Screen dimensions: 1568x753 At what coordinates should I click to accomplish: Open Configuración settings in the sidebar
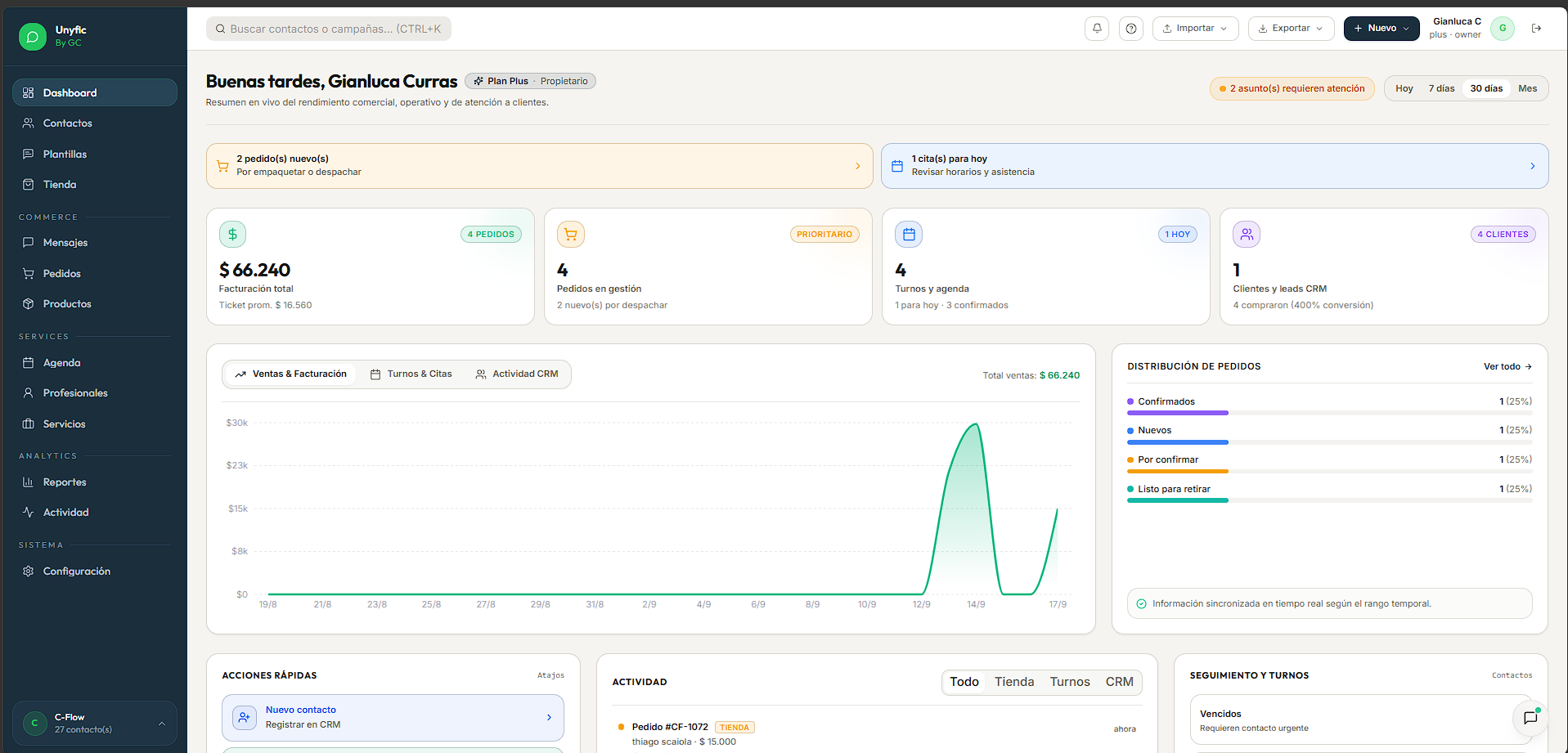click(95, 571)
